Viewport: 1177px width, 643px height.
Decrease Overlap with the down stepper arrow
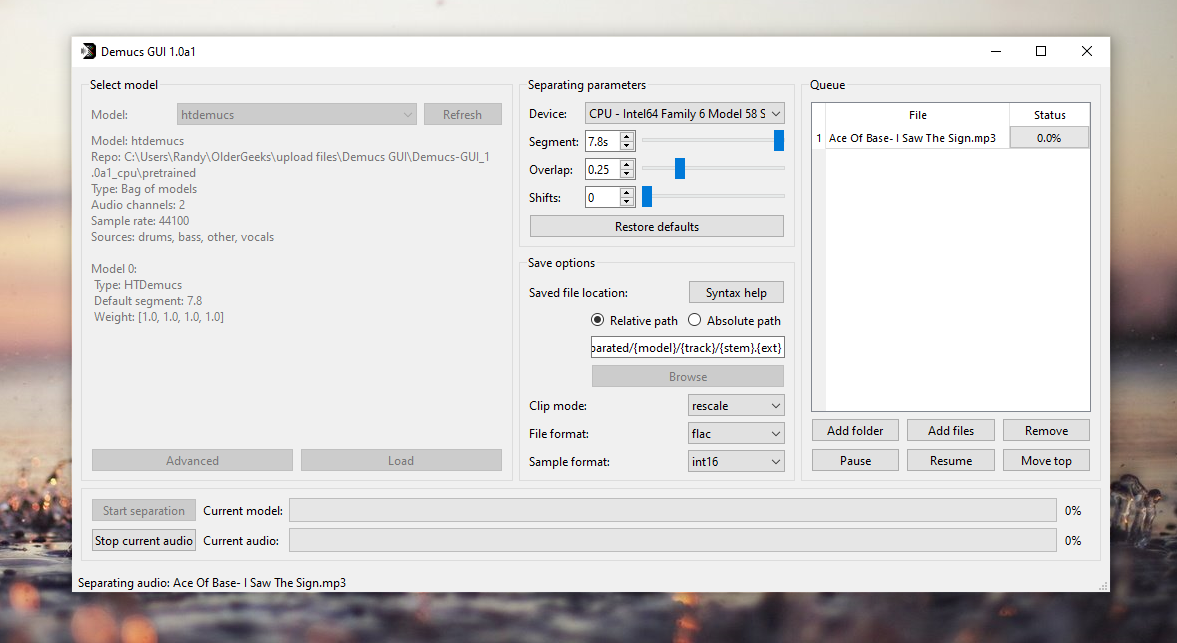[x=628, y=174]
